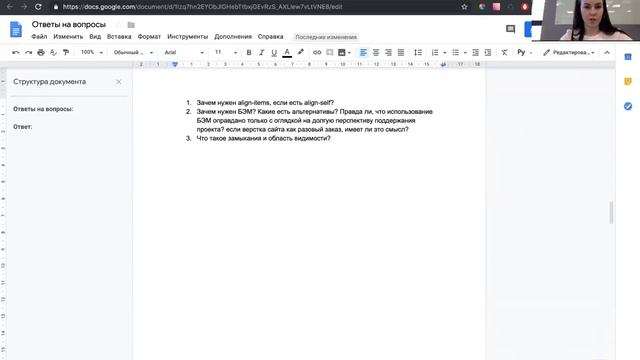Toggle the numbered list
640x360 pixels.
pyautogui.click(x=435, y=52)
